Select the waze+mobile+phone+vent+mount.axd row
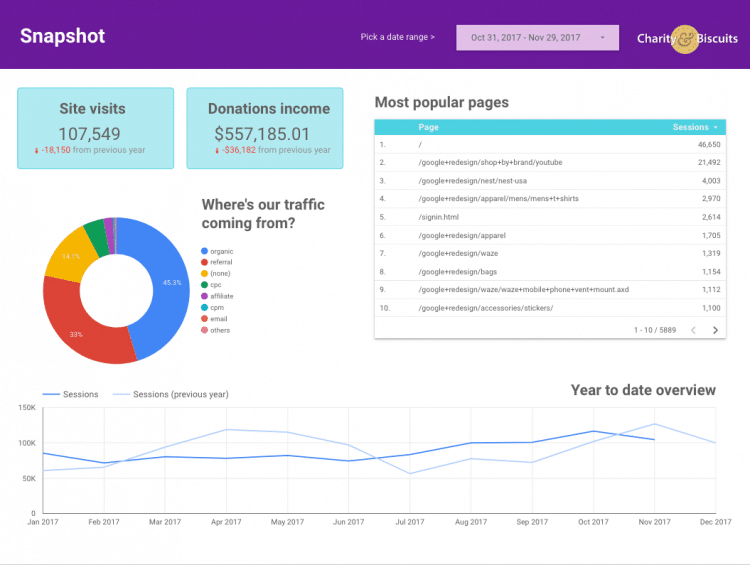The width and height of the screenshot is (750, 565). click(x=550, y=289)
